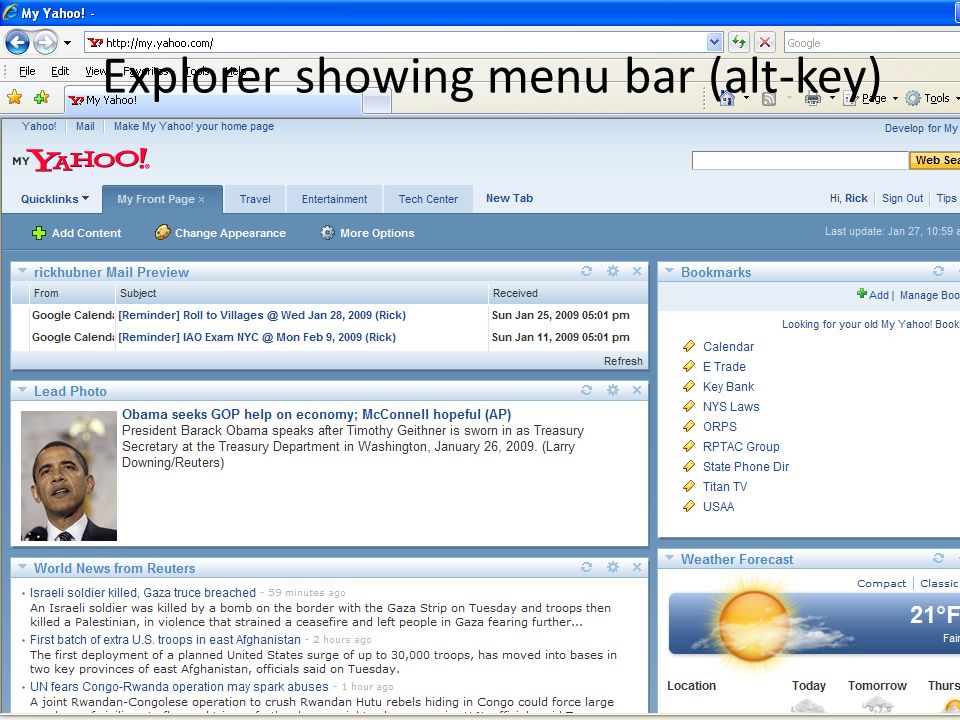
Task: Click the Home icon in command bar
Action: click(x=727, y=98)
